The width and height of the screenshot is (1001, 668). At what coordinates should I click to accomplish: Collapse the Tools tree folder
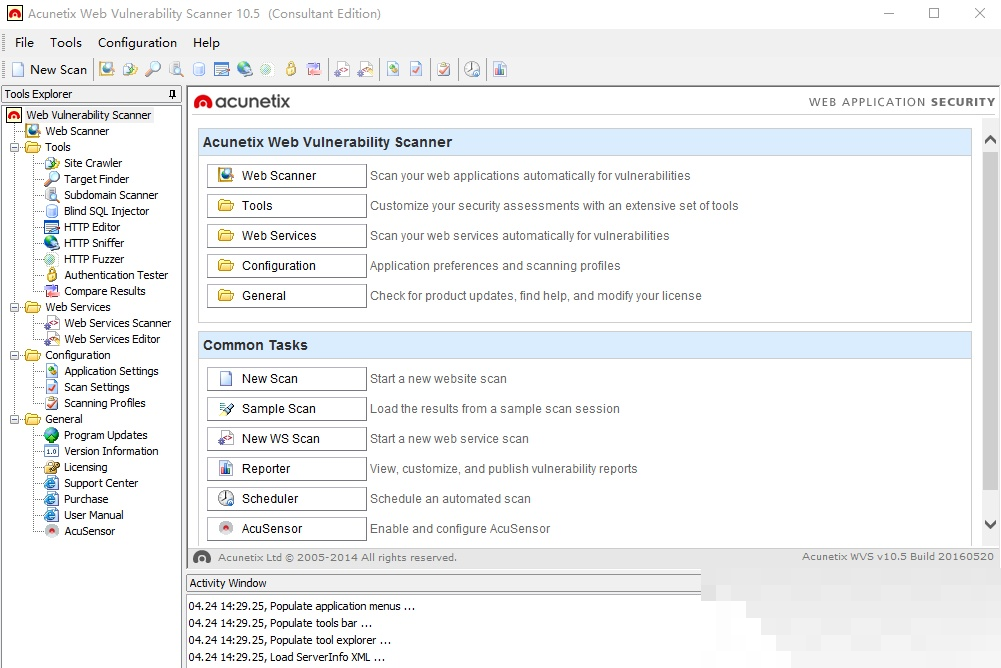click(x=15, y=148)
